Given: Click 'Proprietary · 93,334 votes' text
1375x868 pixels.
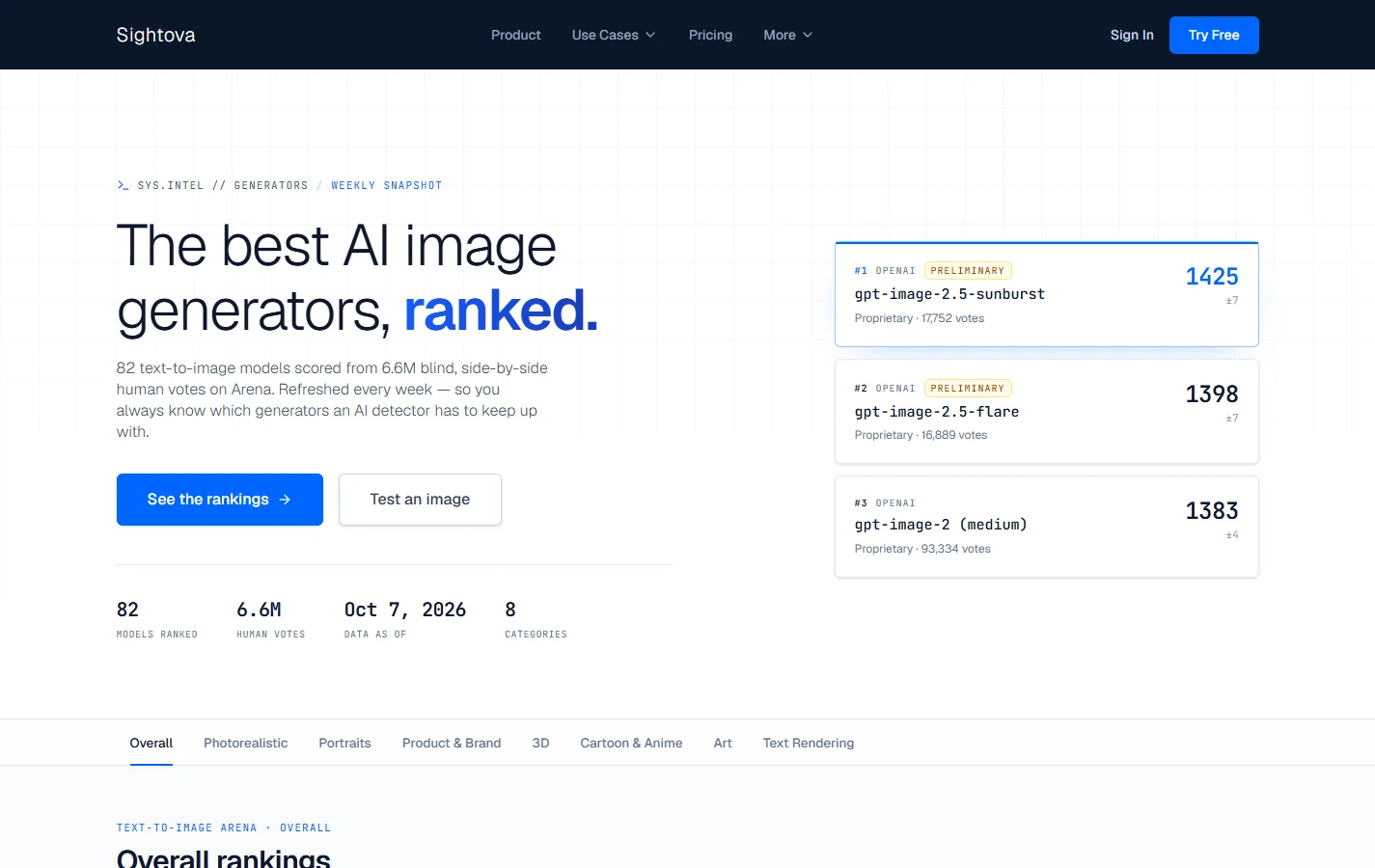Looking at the screenshot, I should coord(922,549).
